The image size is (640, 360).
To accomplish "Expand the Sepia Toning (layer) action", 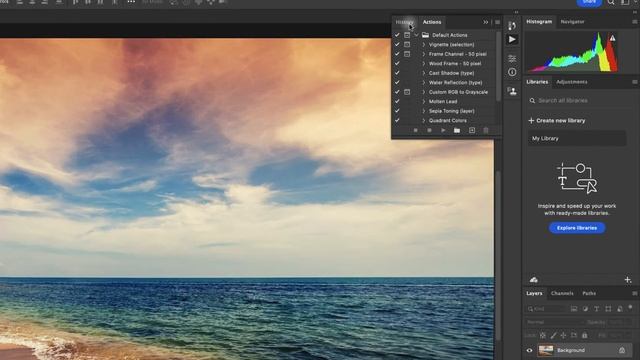I will pos(423,111).
